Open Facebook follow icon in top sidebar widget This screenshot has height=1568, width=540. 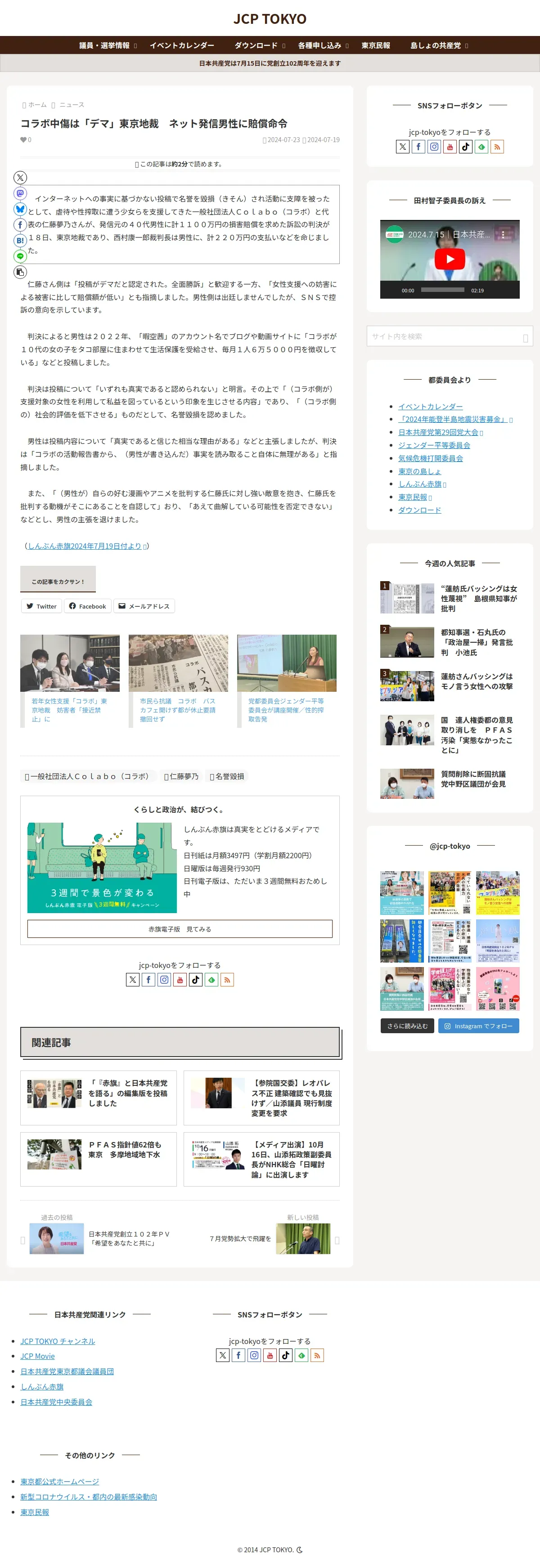(418, 147)
